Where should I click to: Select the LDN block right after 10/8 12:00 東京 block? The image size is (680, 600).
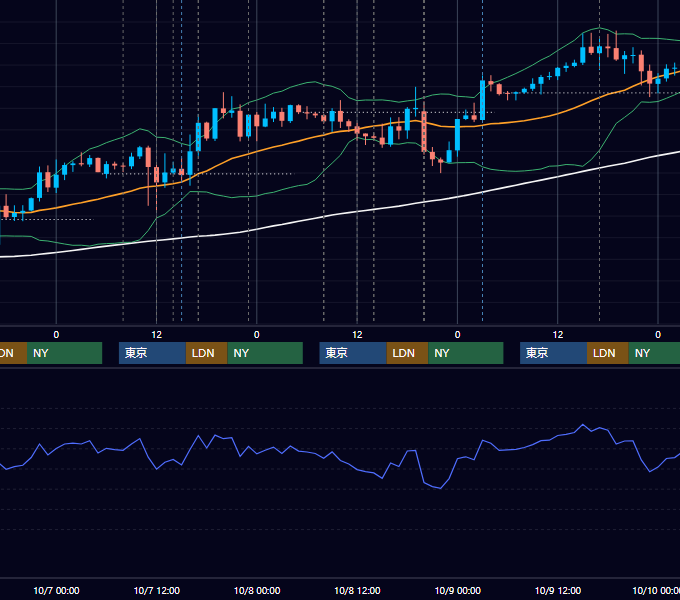pos(407,353)
